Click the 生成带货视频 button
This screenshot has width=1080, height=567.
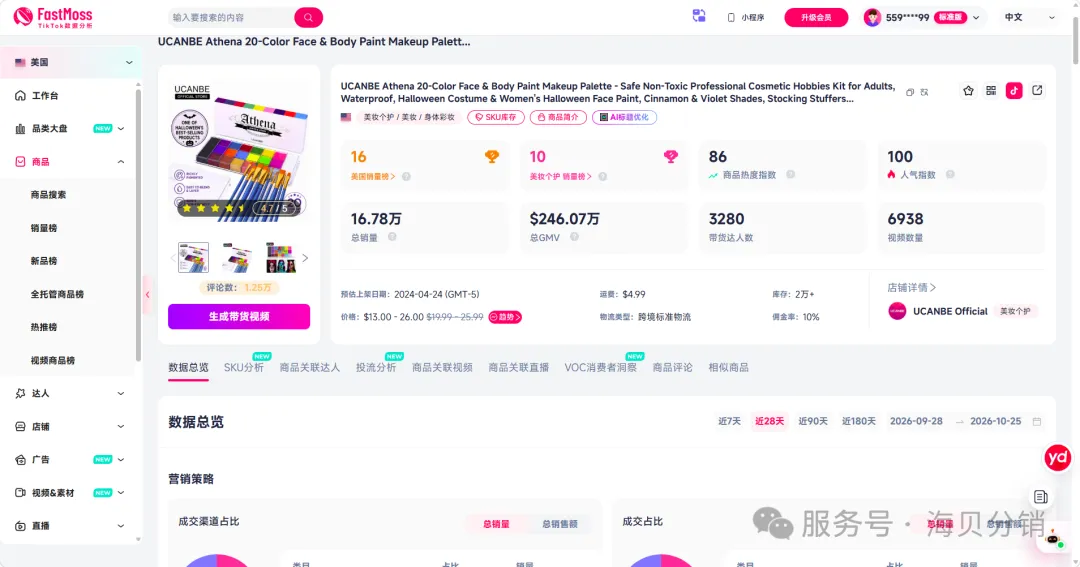239,317
